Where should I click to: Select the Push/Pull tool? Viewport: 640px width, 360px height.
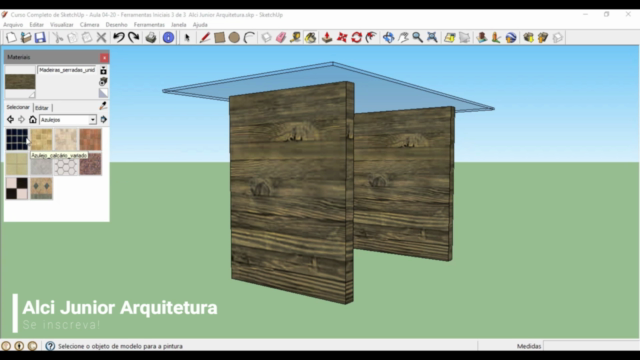(x=327, y=38)
